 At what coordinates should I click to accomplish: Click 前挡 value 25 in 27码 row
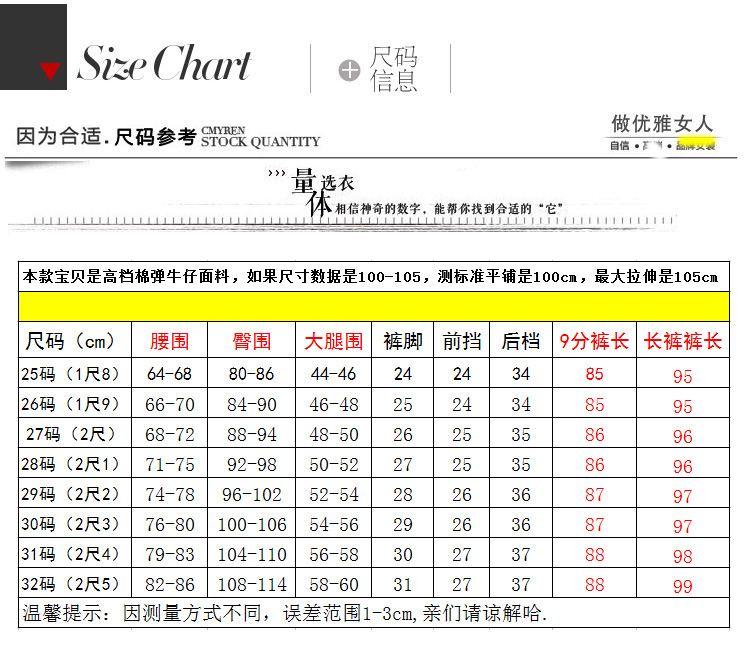click(462, 435)
